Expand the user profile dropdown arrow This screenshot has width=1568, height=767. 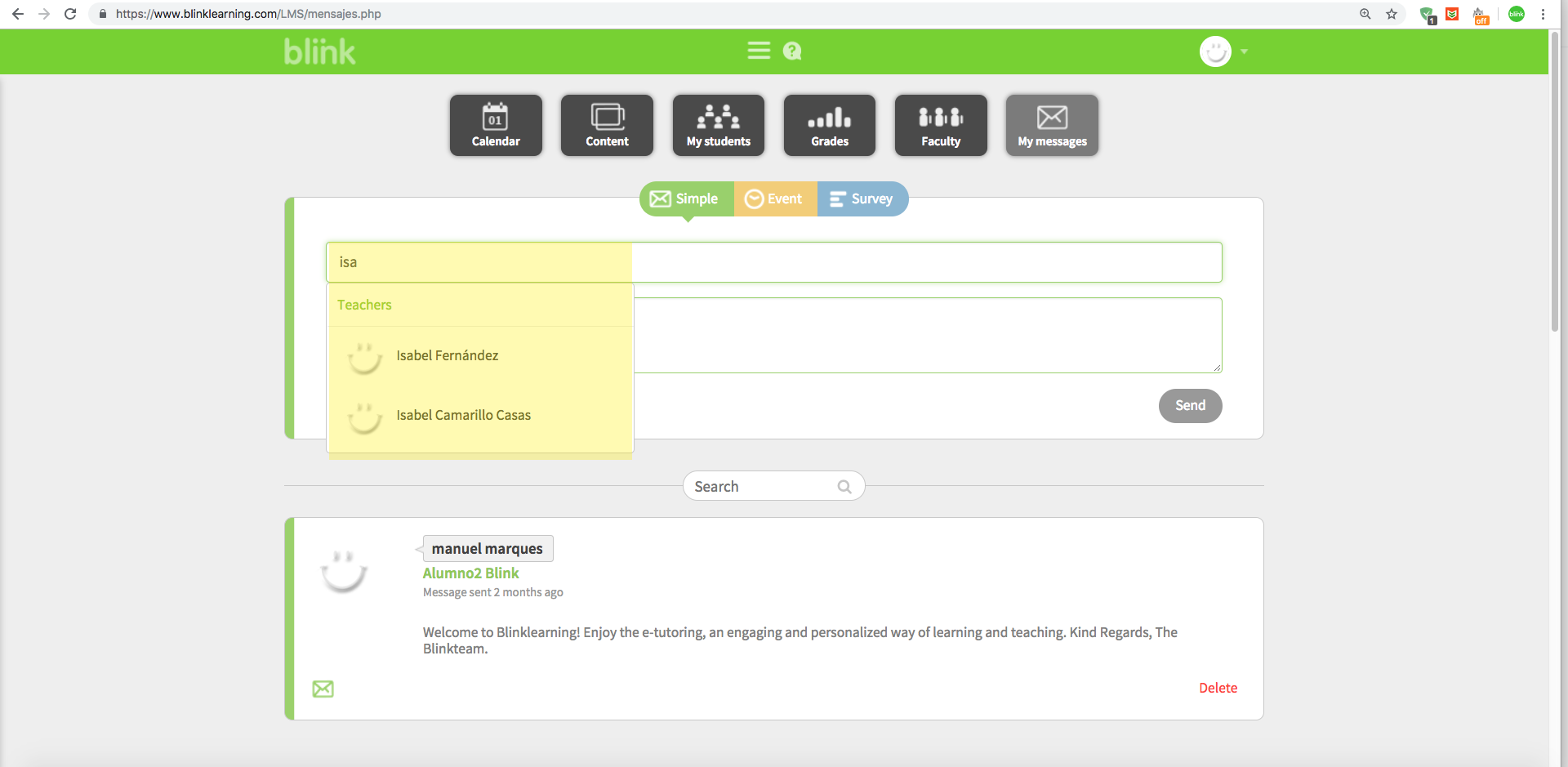click(x=1244, y=51)
